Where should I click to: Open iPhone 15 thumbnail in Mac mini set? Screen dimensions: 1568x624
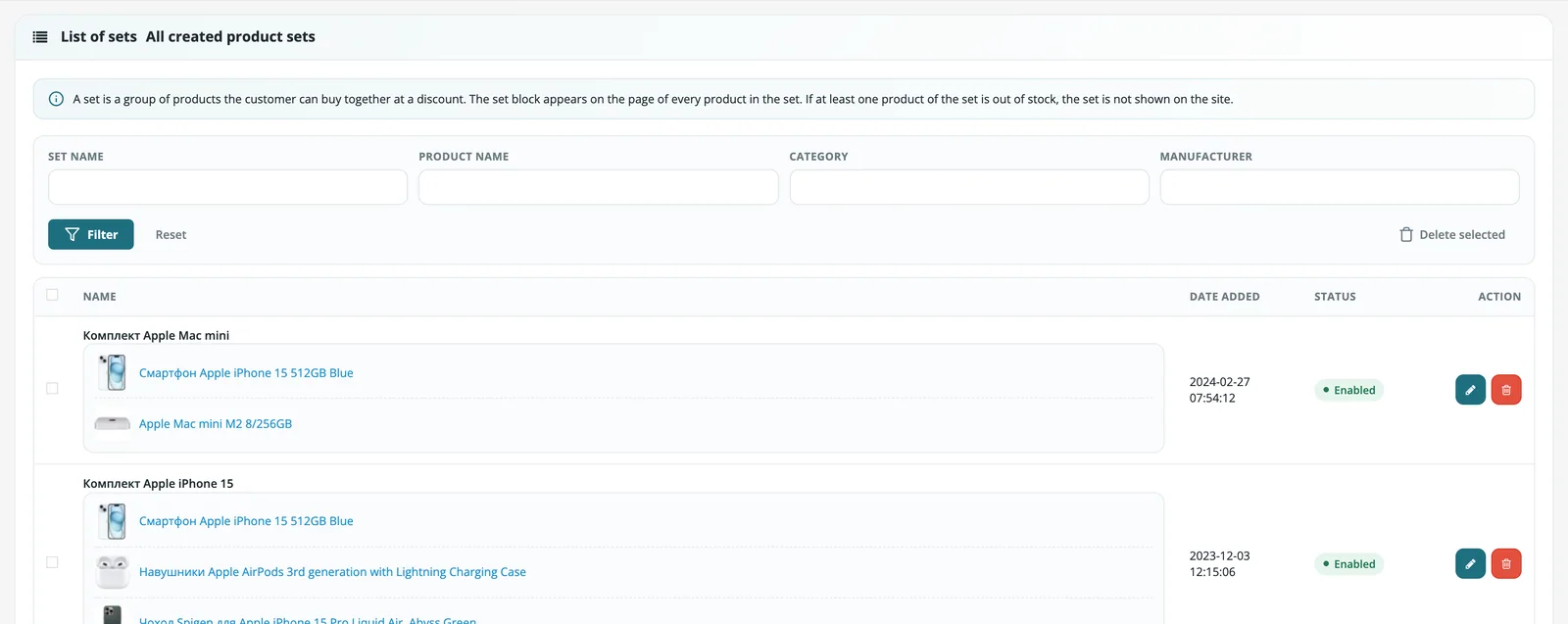point(113,373)
